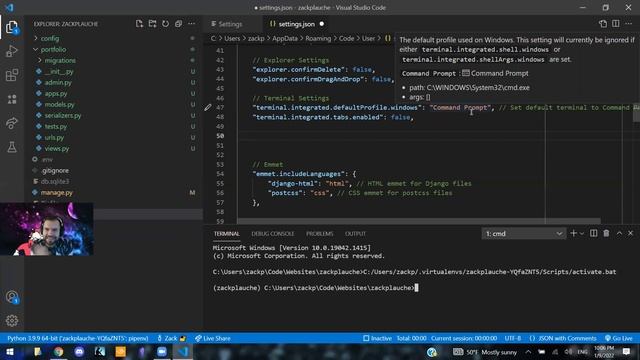Collapse all folders in Explorer
Viewport: 640px width, 360px height.
(x=178, y=24)
